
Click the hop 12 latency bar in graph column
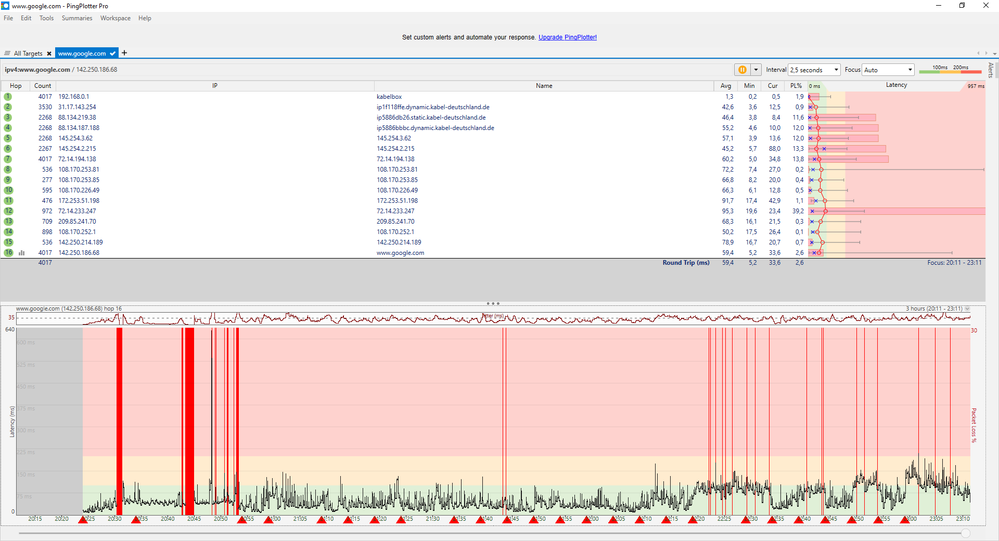pyautogui.click(x=897, y=211)
